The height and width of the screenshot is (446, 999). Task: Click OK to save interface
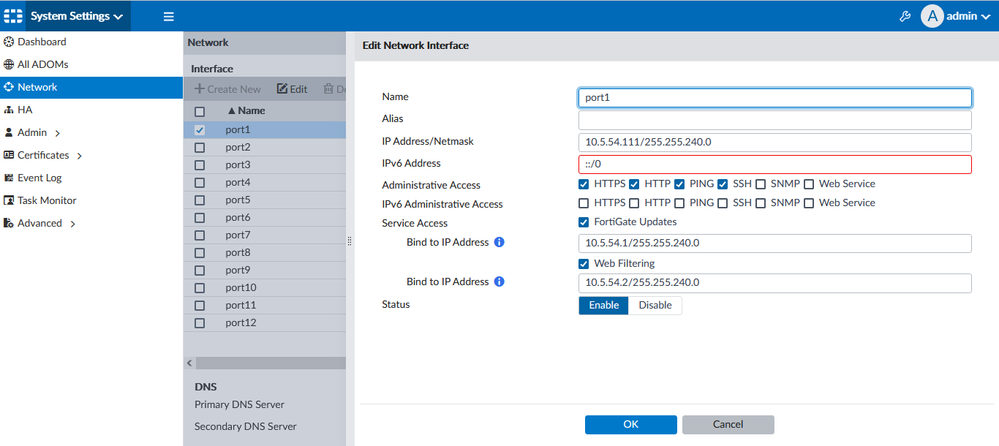click(630, 424)
